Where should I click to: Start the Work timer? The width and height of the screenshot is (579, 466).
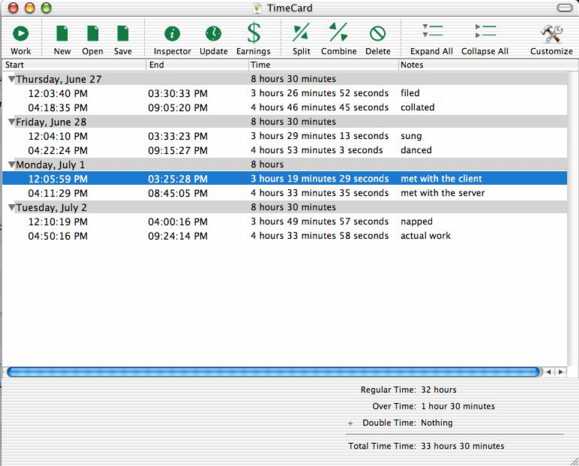[21, 39]
